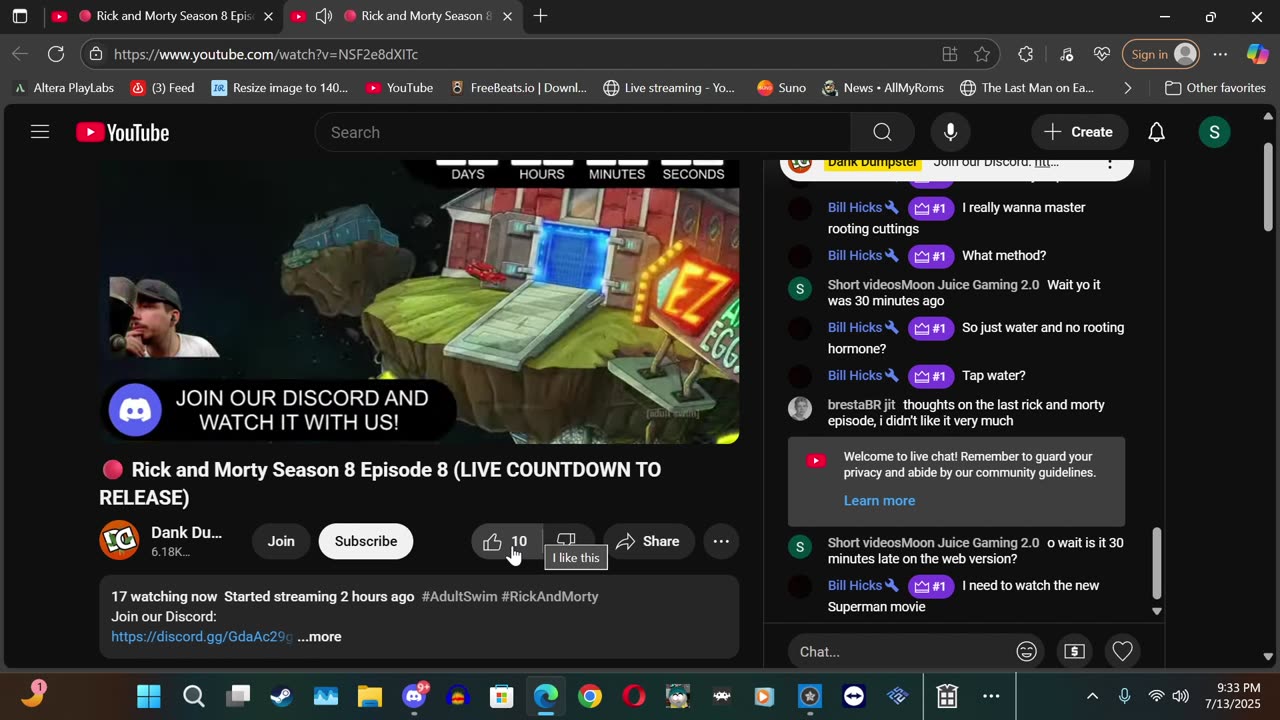Open Learn more chat guidelines link

[879, 500]
